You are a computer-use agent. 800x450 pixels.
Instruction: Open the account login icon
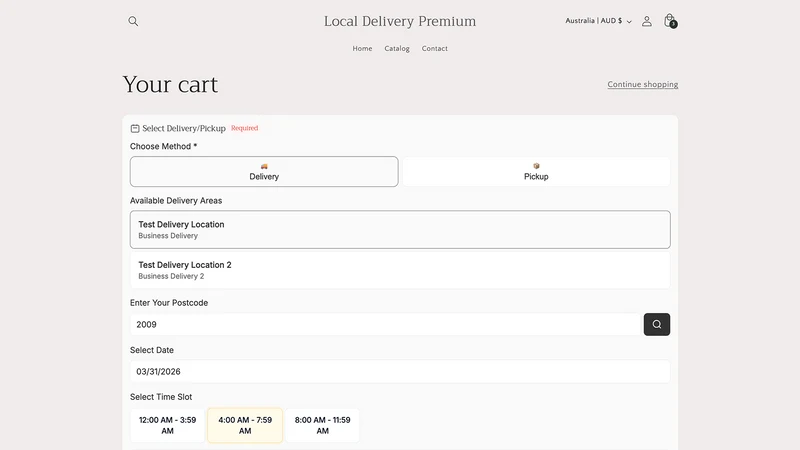646,21
